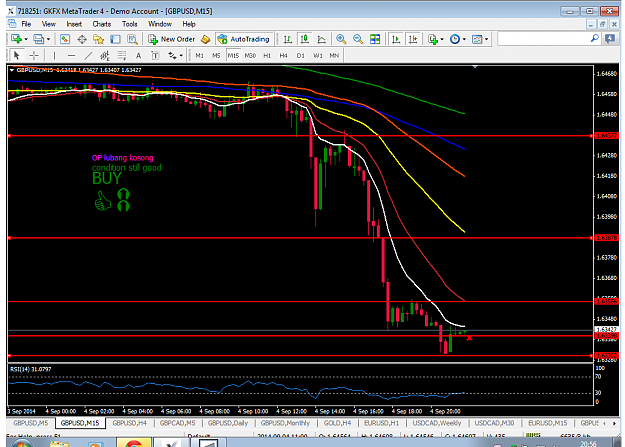Image resolution: width=625 pixels, height=447 pixels.
Task: Select the crosshair tool
Action: tap(34, 55)
